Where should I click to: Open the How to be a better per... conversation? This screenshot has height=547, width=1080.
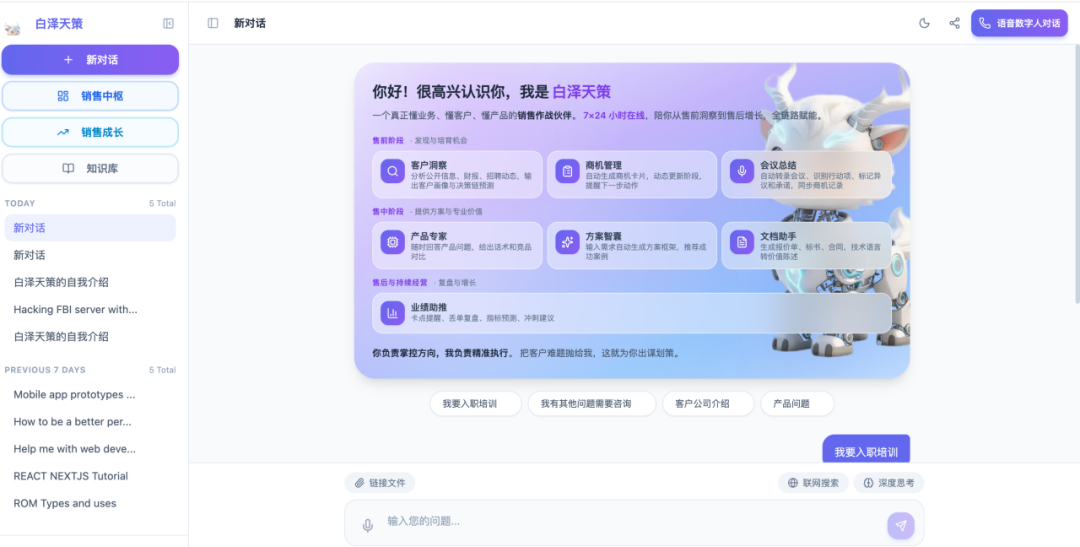[x=90, y=422]
